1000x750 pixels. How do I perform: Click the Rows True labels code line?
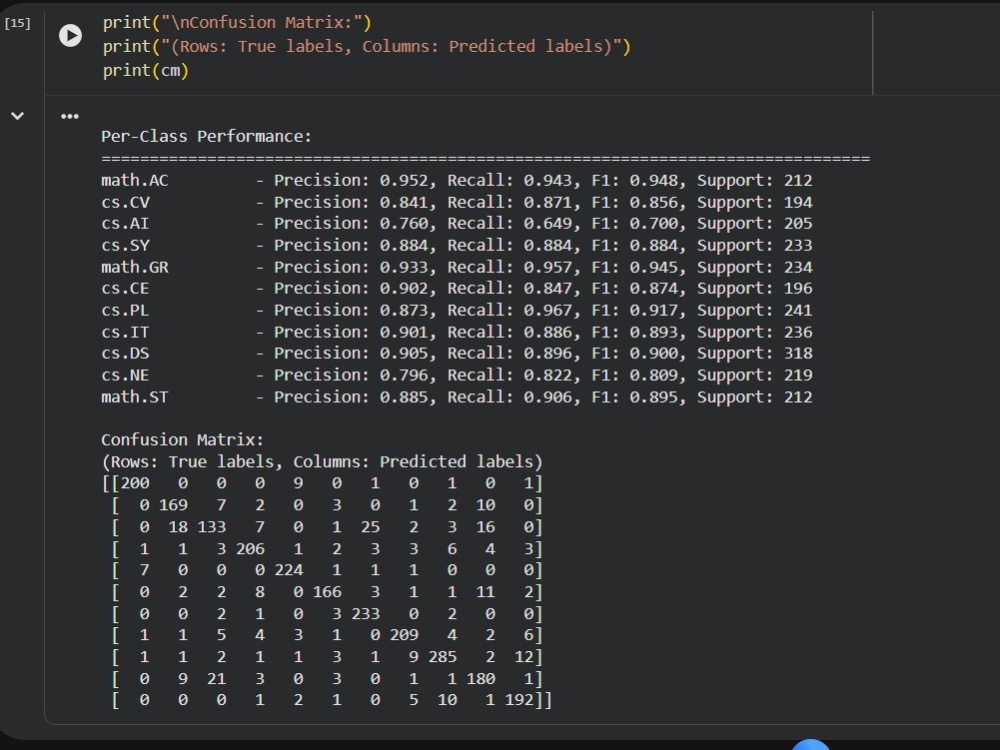click(x=367, y=47)
